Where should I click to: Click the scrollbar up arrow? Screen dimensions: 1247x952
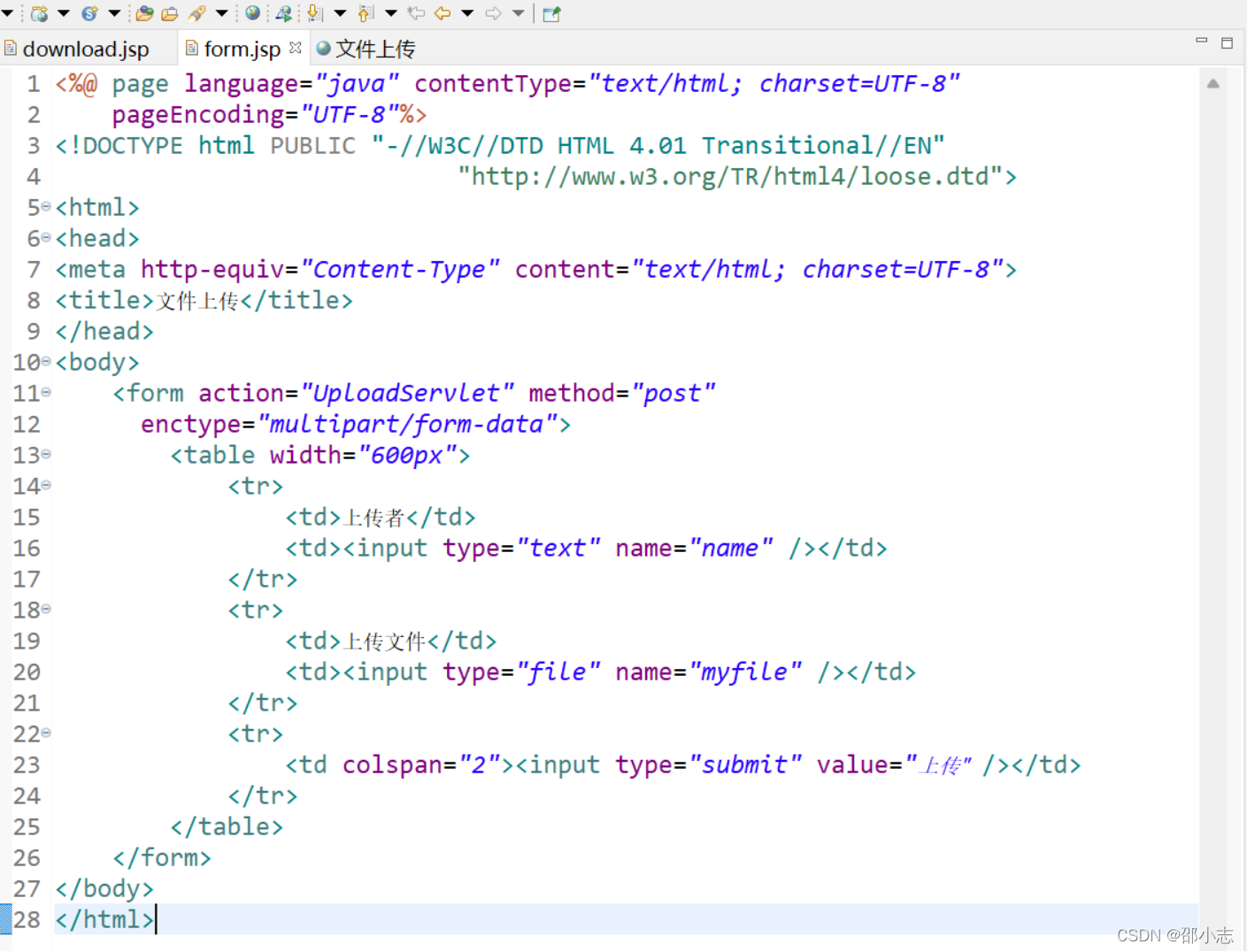tap(1213, 83)
